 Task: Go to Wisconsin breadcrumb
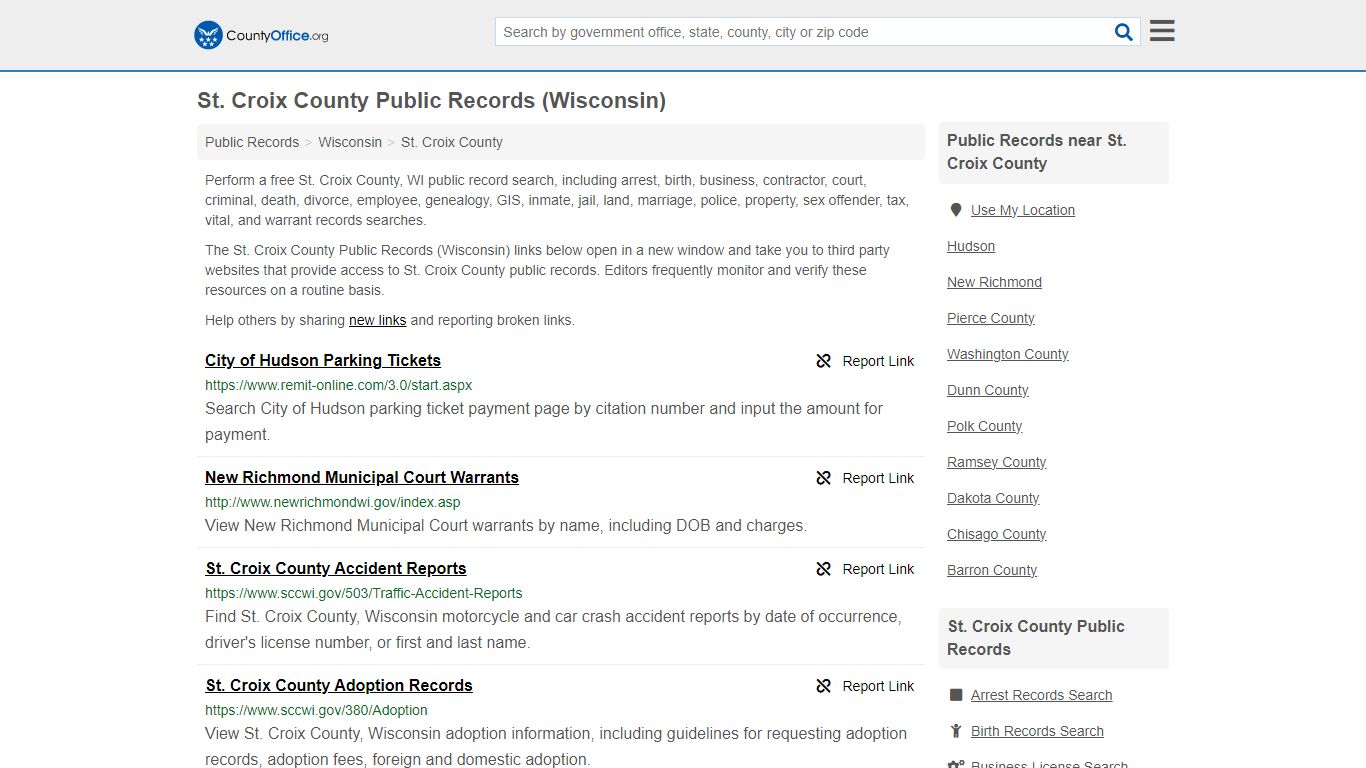point(350,142)
